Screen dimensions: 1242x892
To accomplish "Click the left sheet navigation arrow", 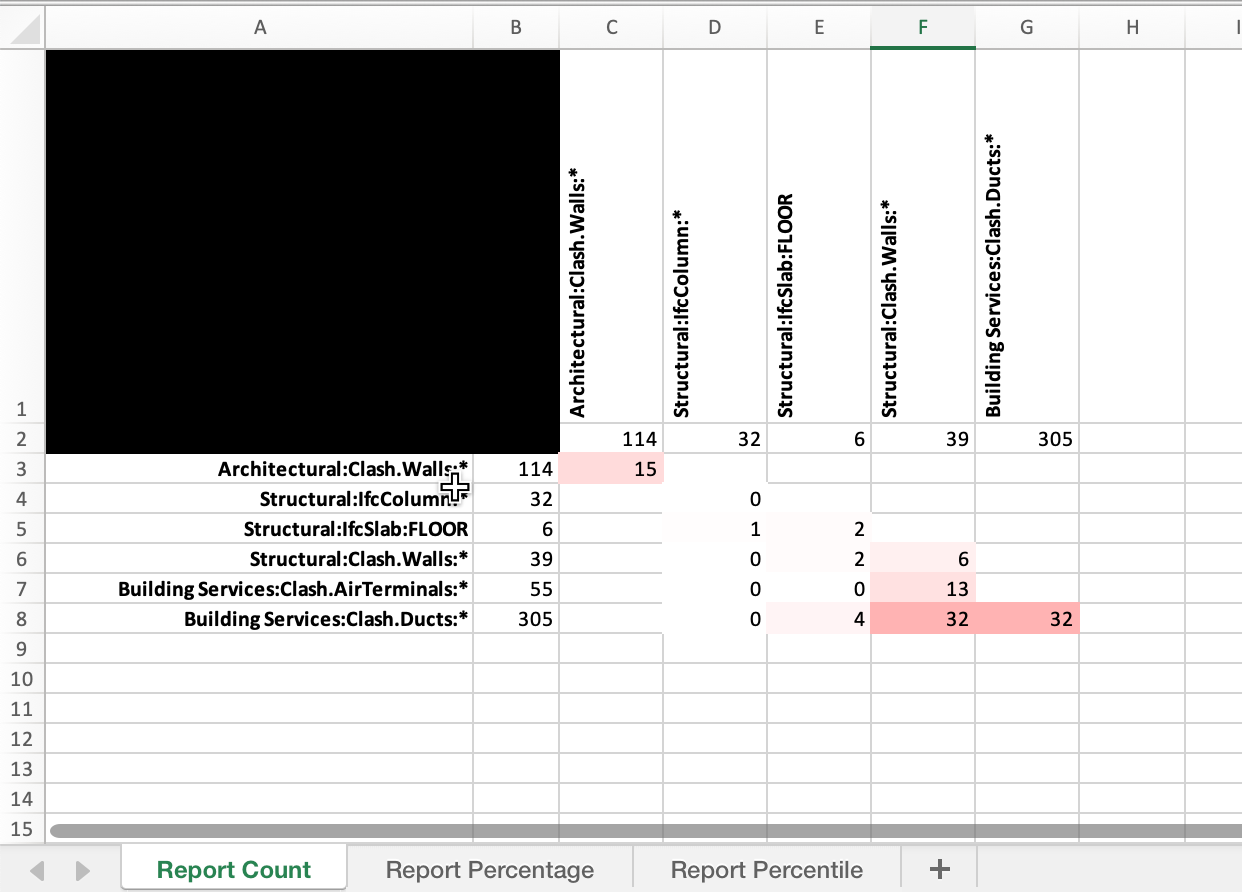I will tap(38, 869).
